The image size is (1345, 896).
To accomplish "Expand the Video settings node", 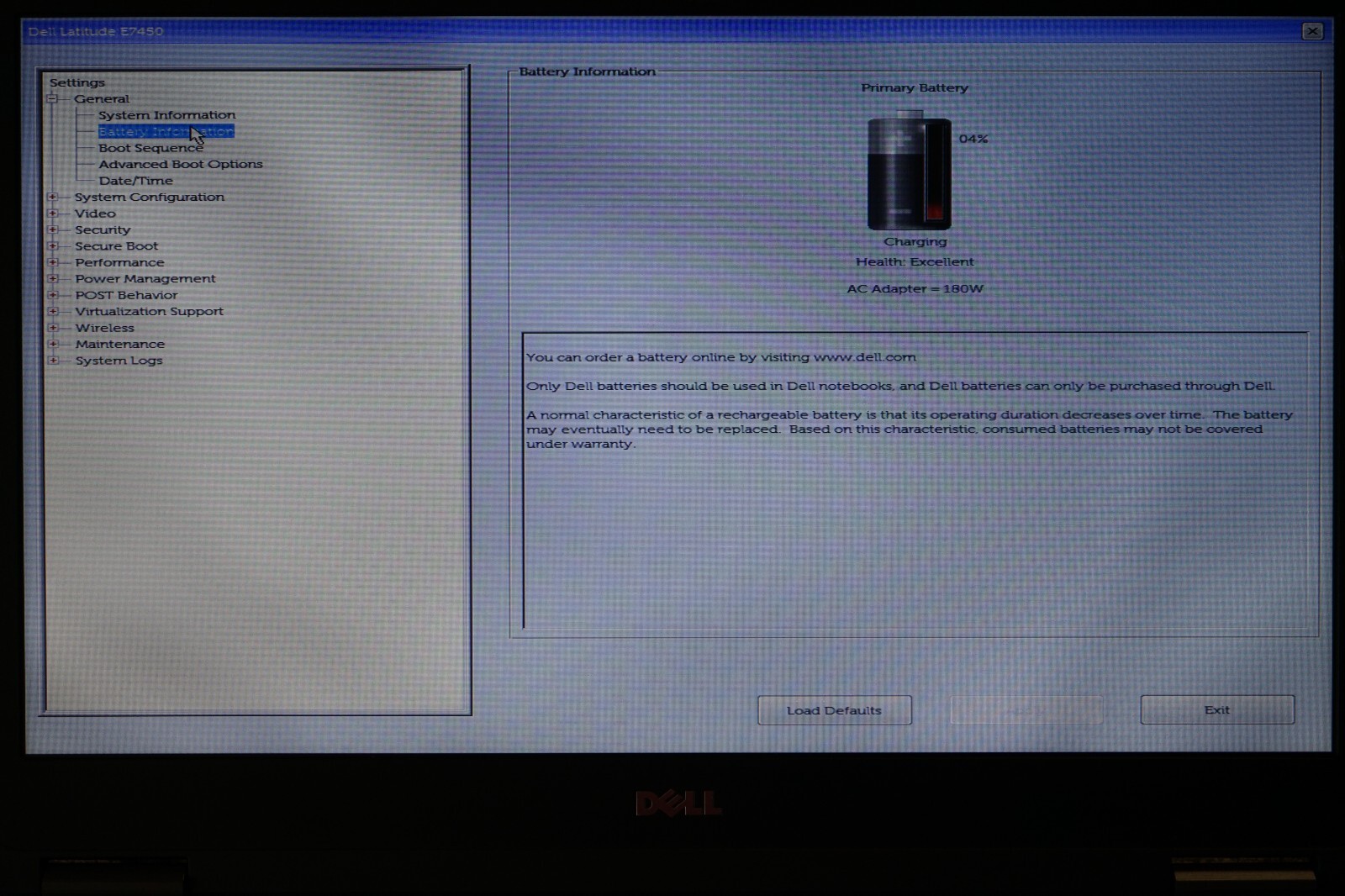I will tap(53, 213).
